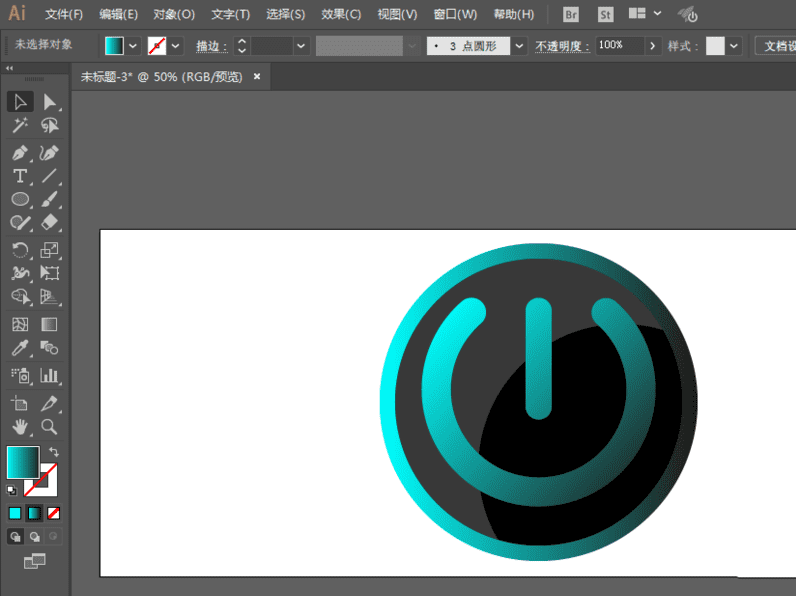Swap fill and stroke colors
This screenshot has width=796, height=596.
point(54,453)
